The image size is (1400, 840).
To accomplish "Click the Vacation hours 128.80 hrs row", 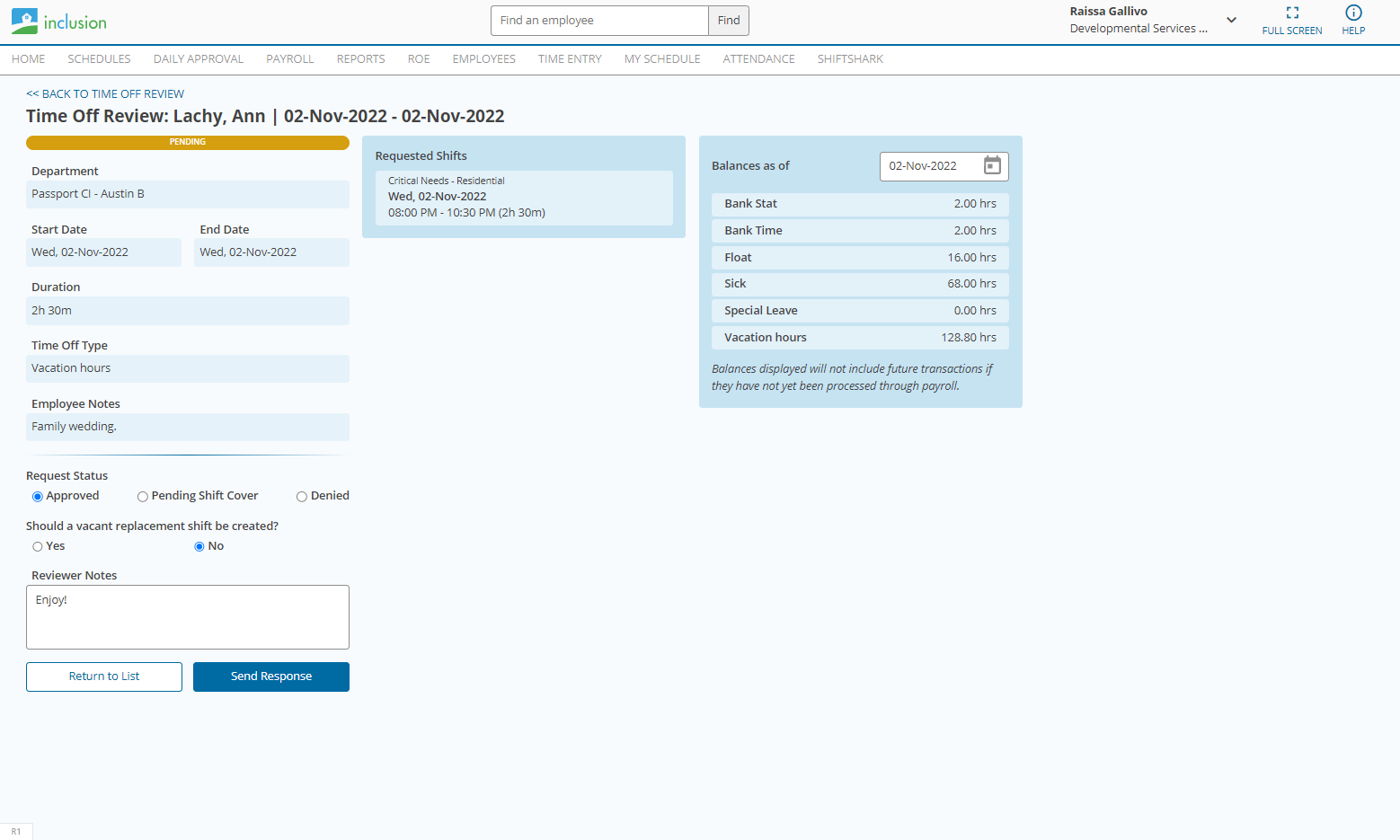I will click(x=860, y=338).
